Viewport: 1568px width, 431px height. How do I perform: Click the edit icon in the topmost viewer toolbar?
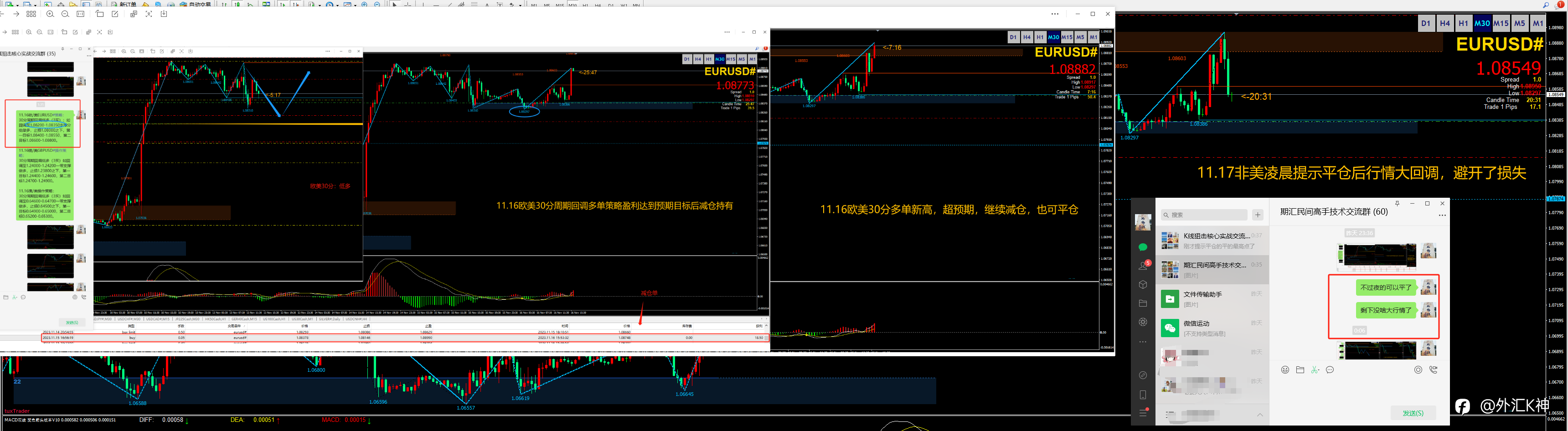click(115, 14)
